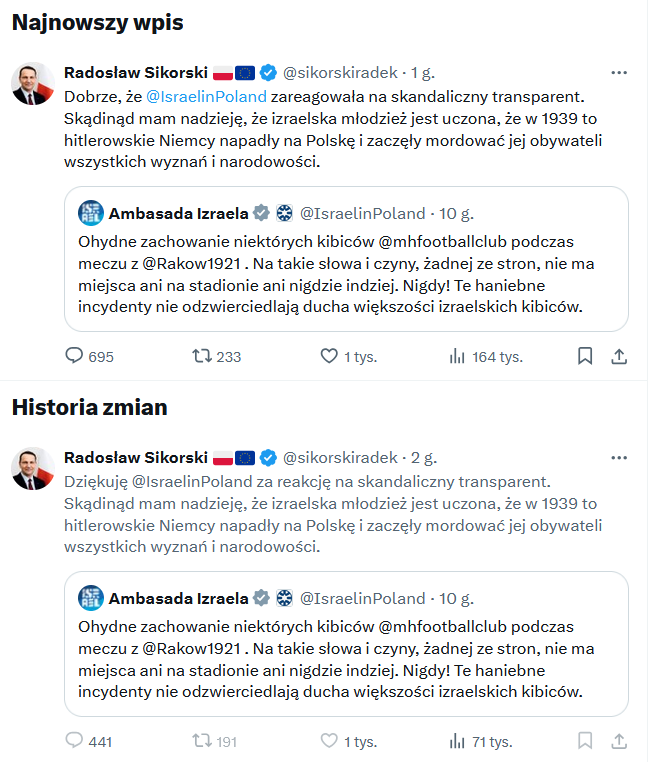Open more options on edit history post
This screenshot has width=653, height=762.
coord(619,458)
